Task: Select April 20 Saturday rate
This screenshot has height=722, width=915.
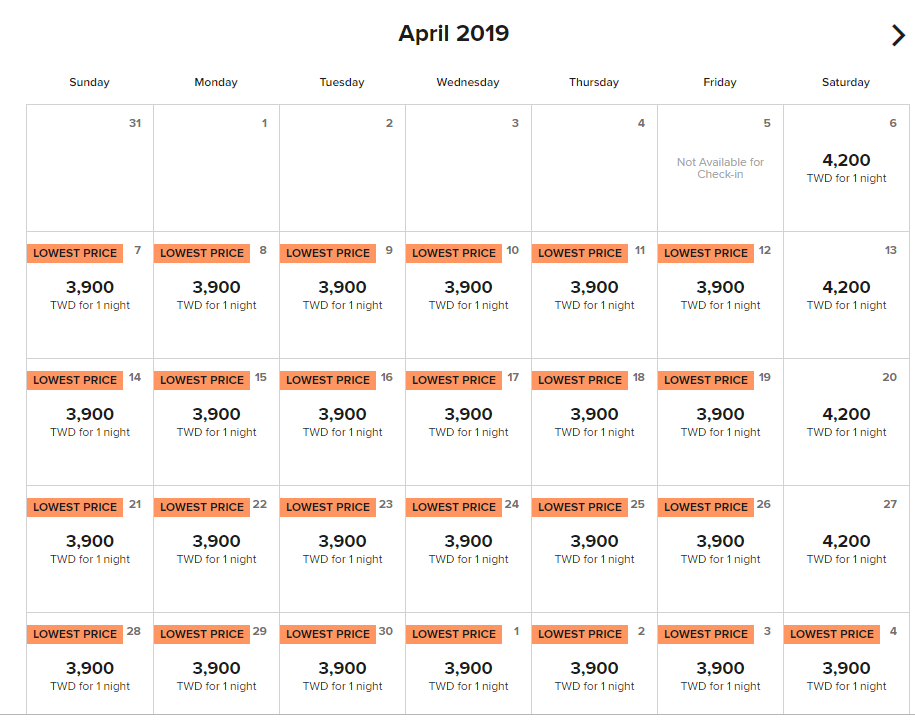Action: [847, 422]
